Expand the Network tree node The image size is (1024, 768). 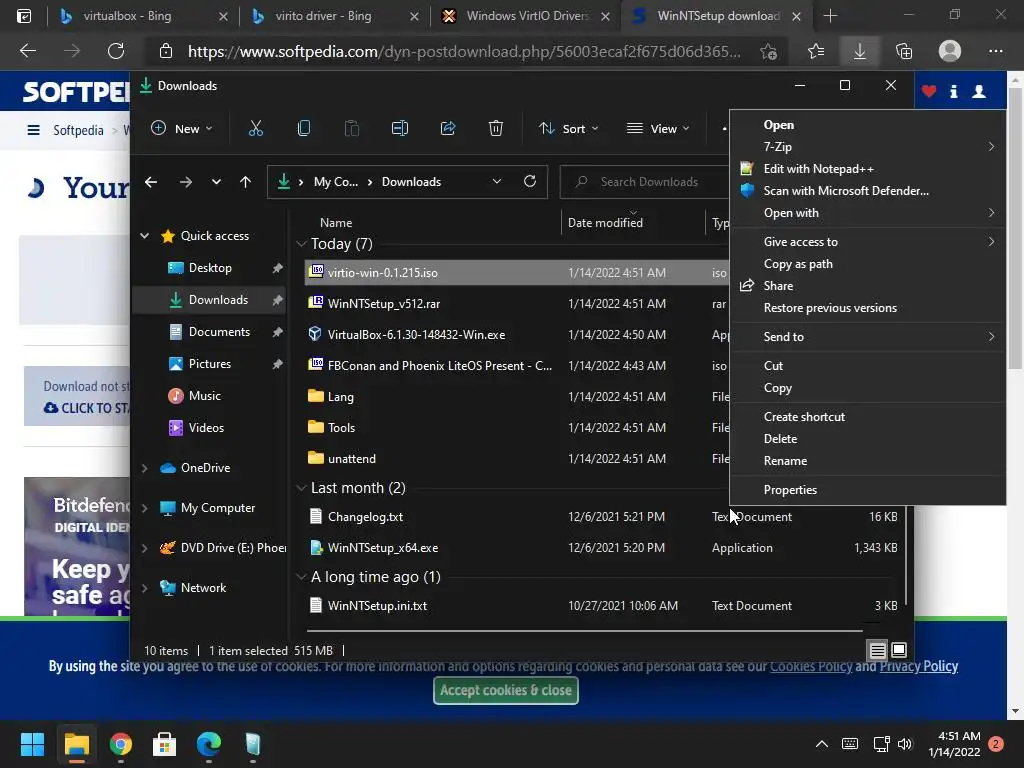(144, 588)
